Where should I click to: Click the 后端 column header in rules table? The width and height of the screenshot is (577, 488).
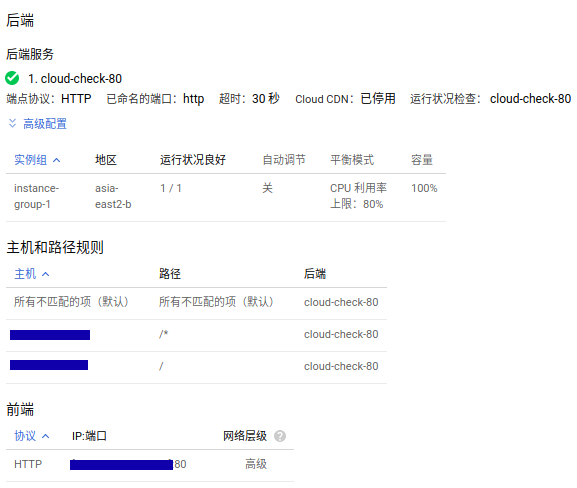[315, 274]
